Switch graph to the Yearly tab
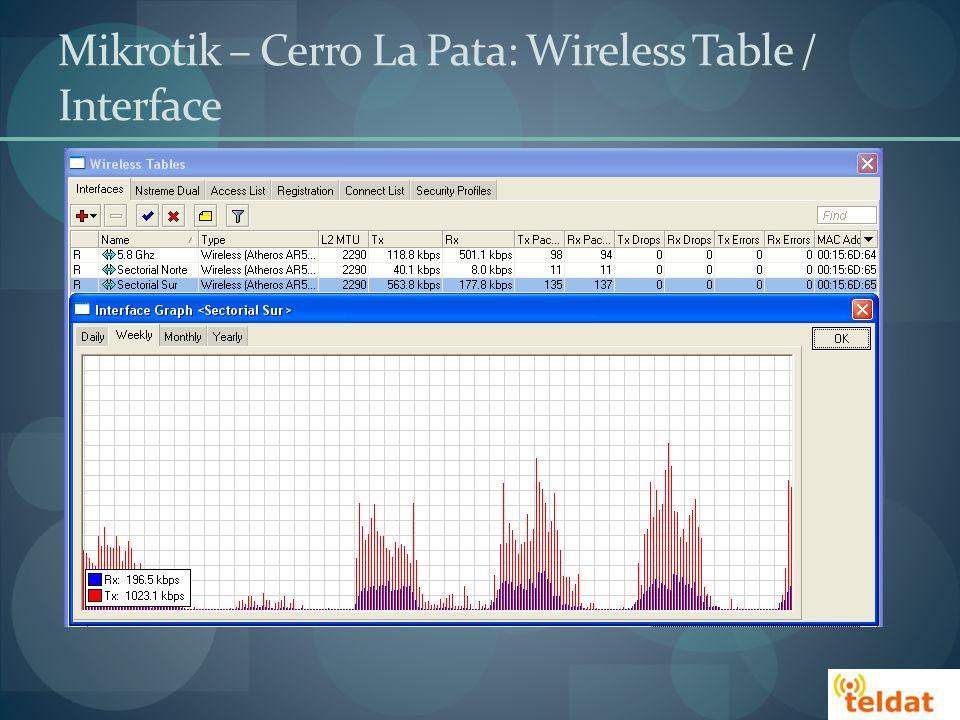Viewport: 960px width, 720px height. coord(228,337)
